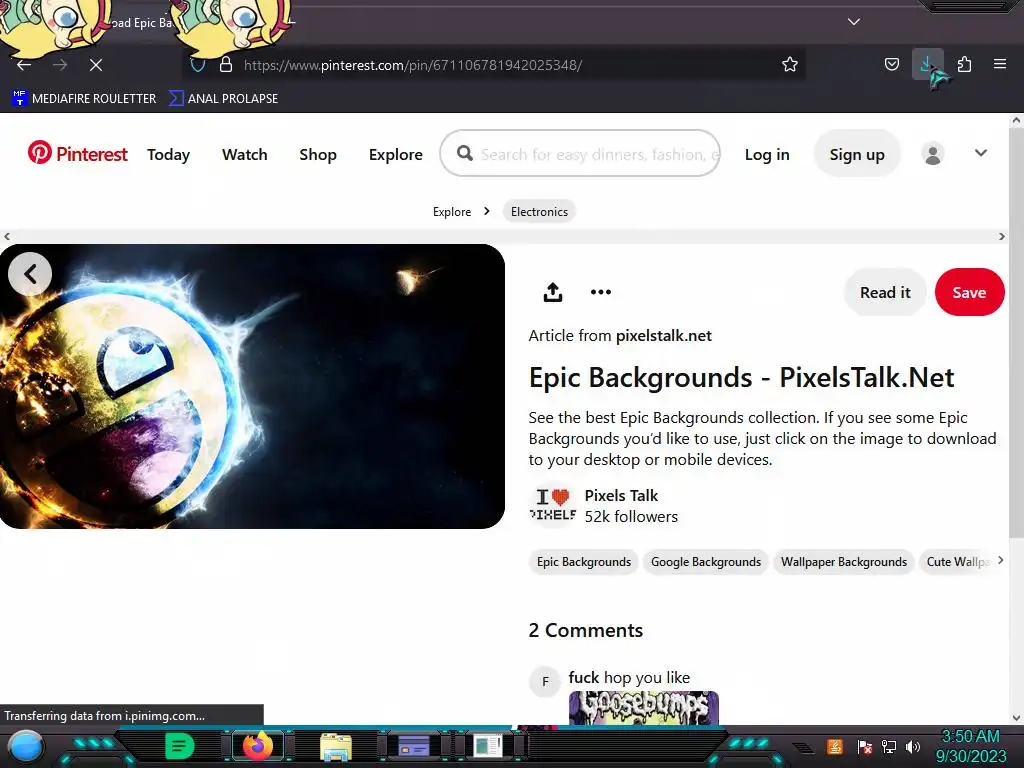This screenshot has height=768, width=1024.
Task: Open the Firefox downloads panel
Action: click(927, 64)
